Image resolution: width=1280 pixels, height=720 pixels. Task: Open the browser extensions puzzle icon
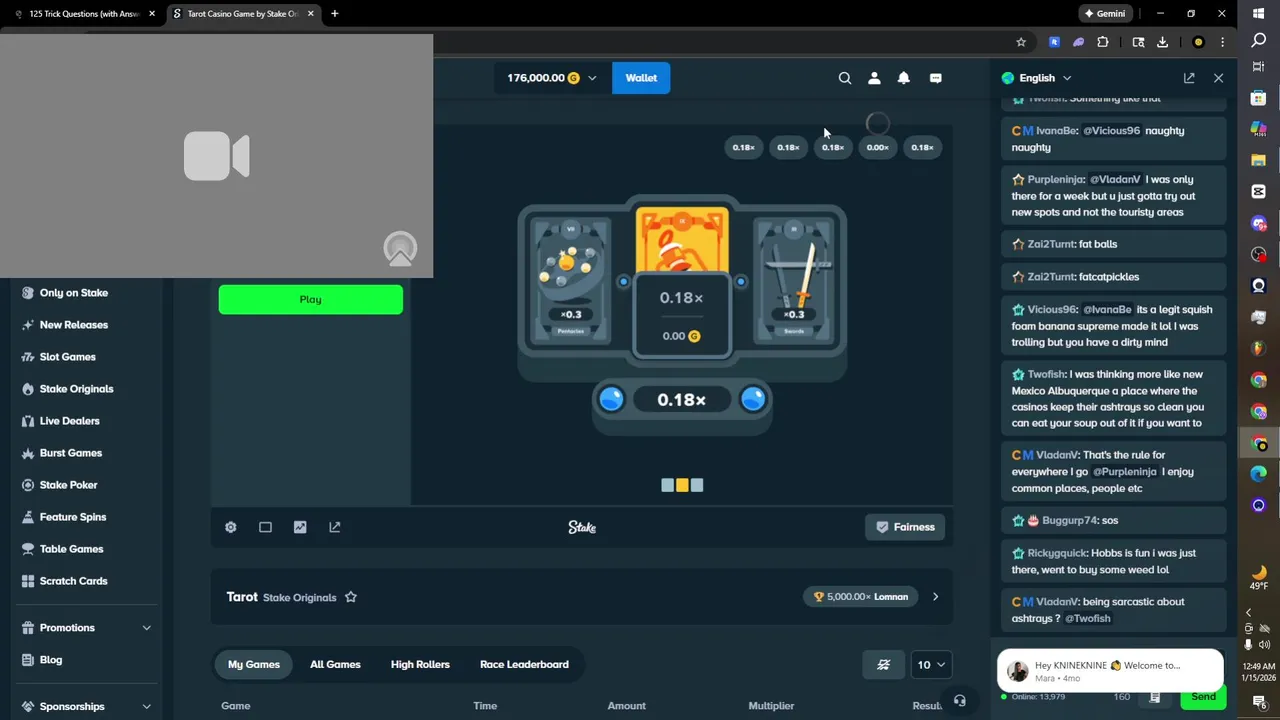pos(1103,42)
